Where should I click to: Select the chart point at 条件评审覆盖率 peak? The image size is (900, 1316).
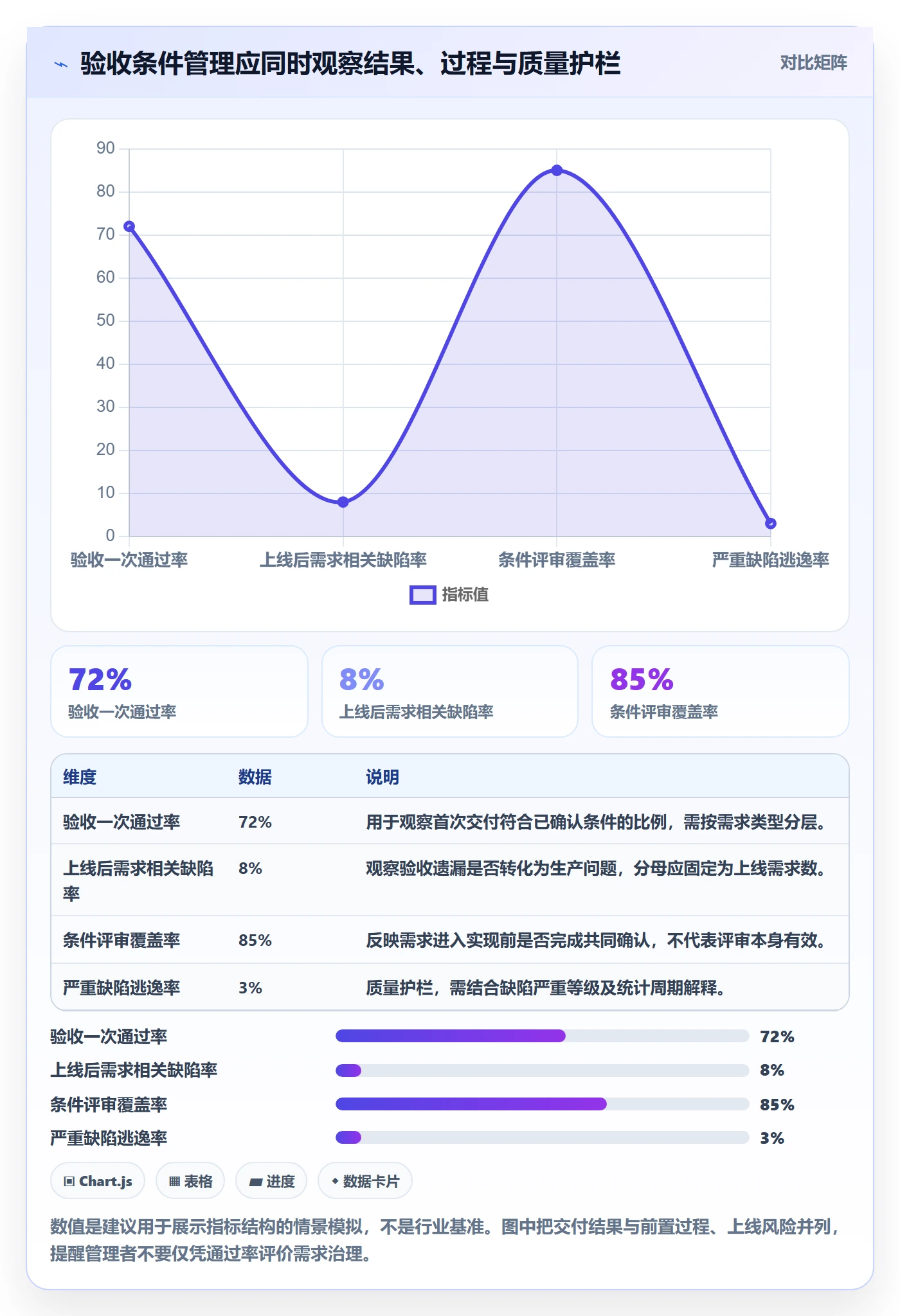(x=557, y=170)
